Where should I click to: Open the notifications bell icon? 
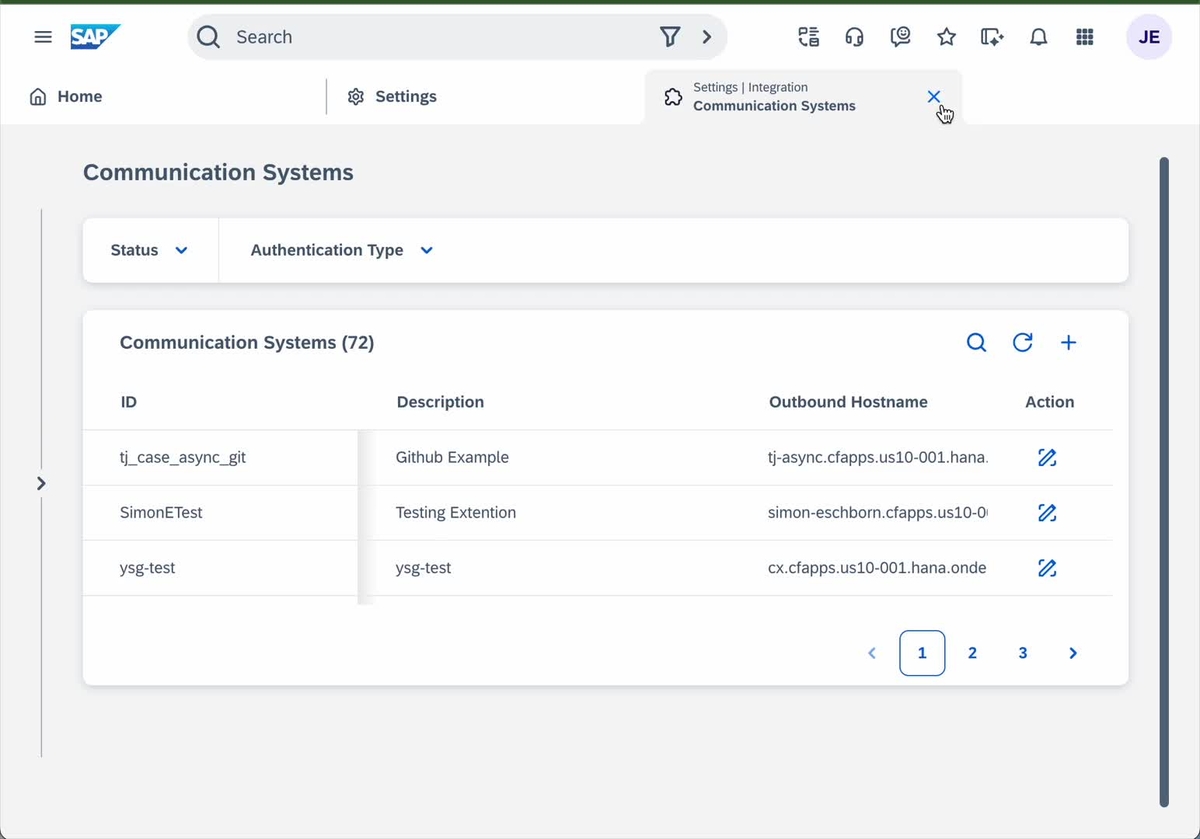(x=1038, y=37)
